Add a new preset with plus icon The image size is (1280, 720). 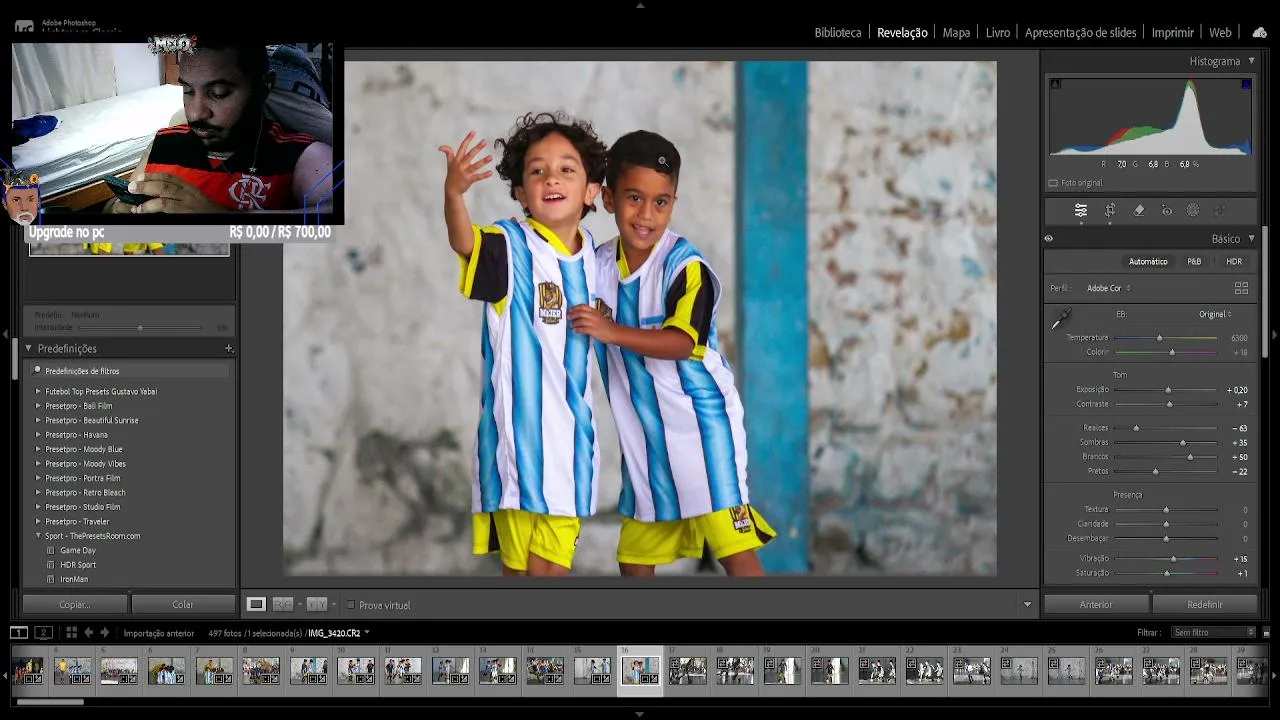229,348
